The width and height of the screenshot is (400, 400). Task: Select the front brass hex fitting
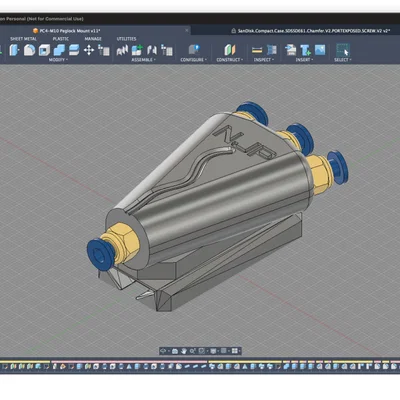[x=122, y=243]
